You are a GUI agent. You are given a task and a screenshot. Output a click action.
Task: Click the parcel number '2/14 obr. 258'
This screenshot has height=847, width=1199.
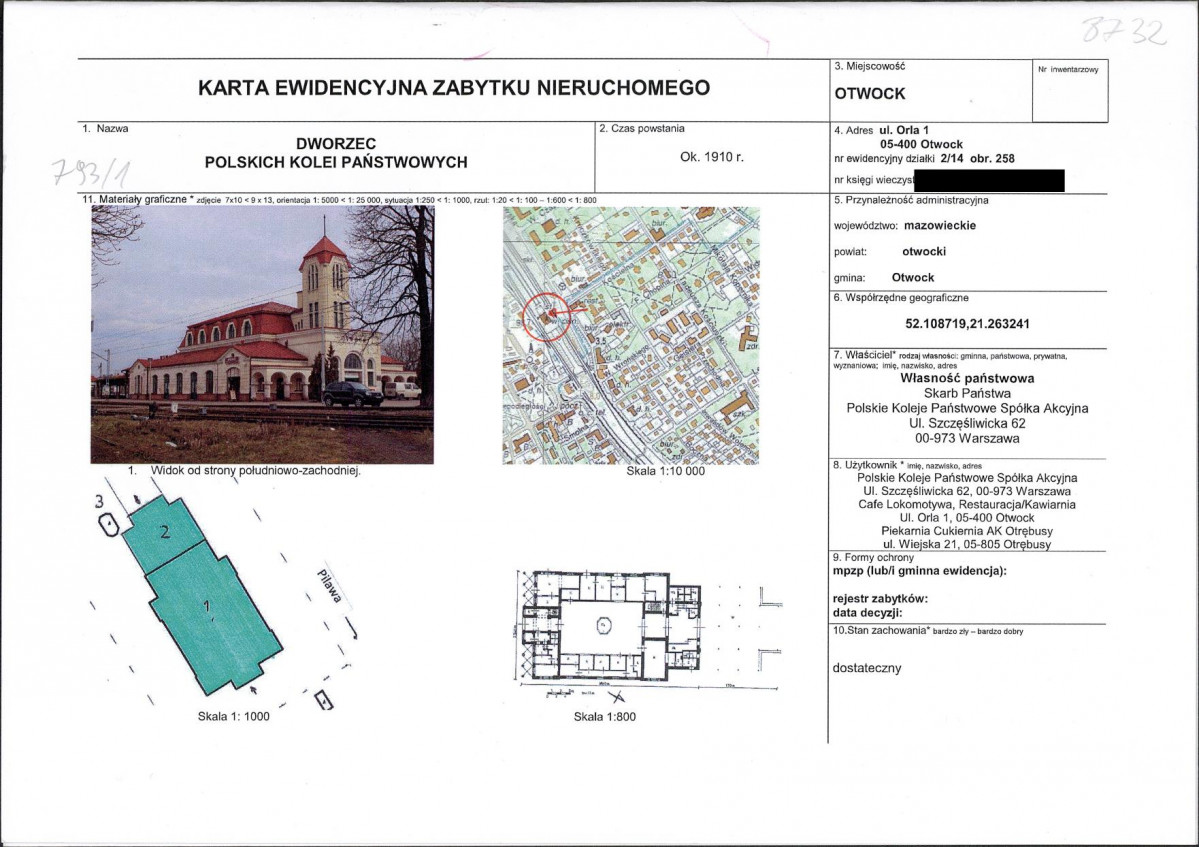[977, 159]
